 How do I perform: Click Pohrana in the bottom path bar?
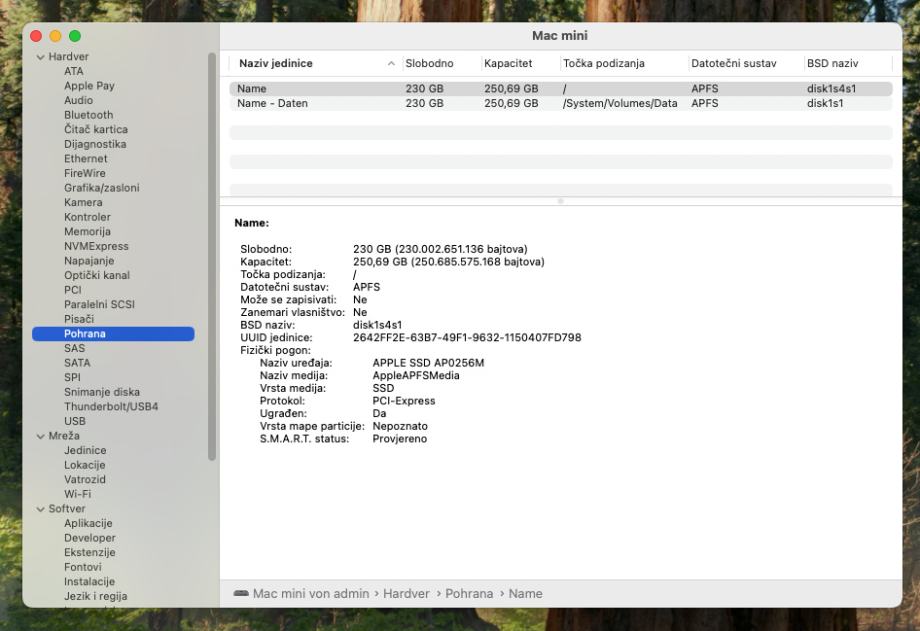[x=470, y=593]
